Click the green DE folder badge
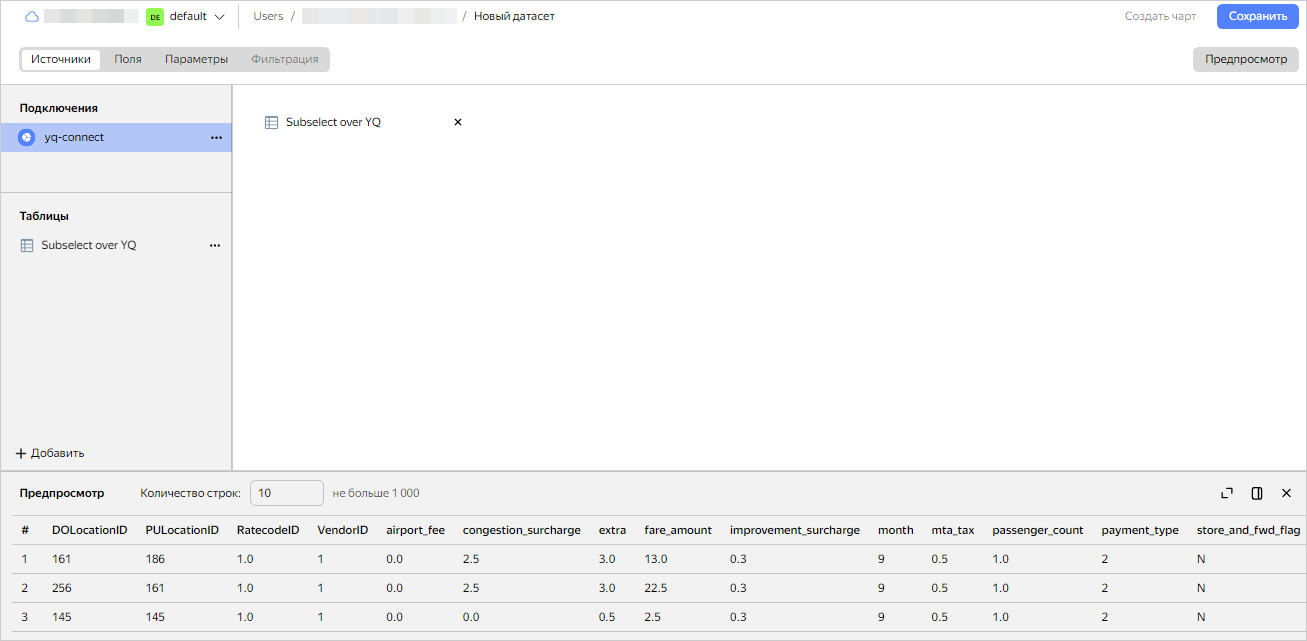Viewport: 1307px width, 641px height. pos(154,16)
